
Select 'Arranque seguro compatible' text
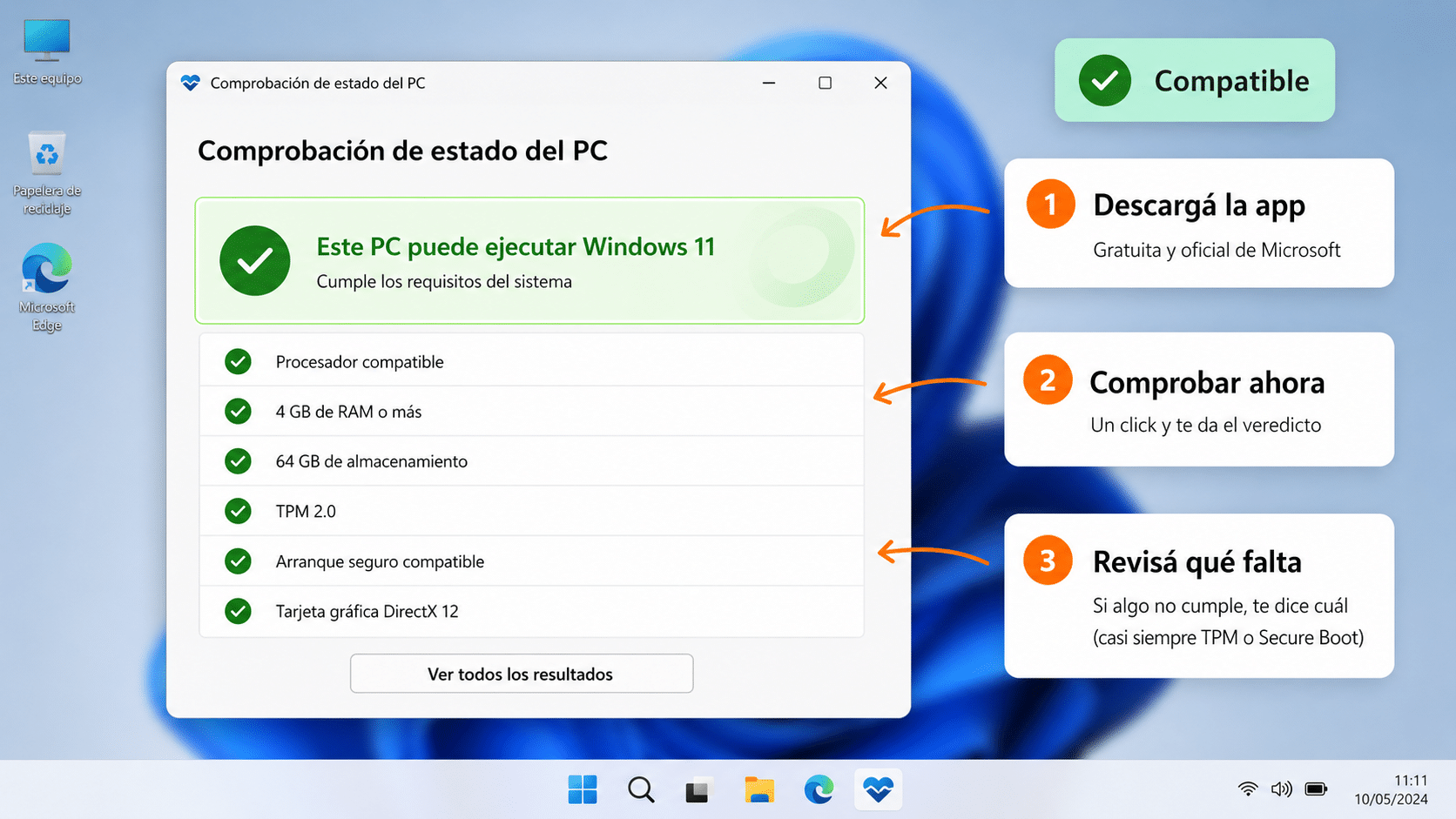pos(380,561)
